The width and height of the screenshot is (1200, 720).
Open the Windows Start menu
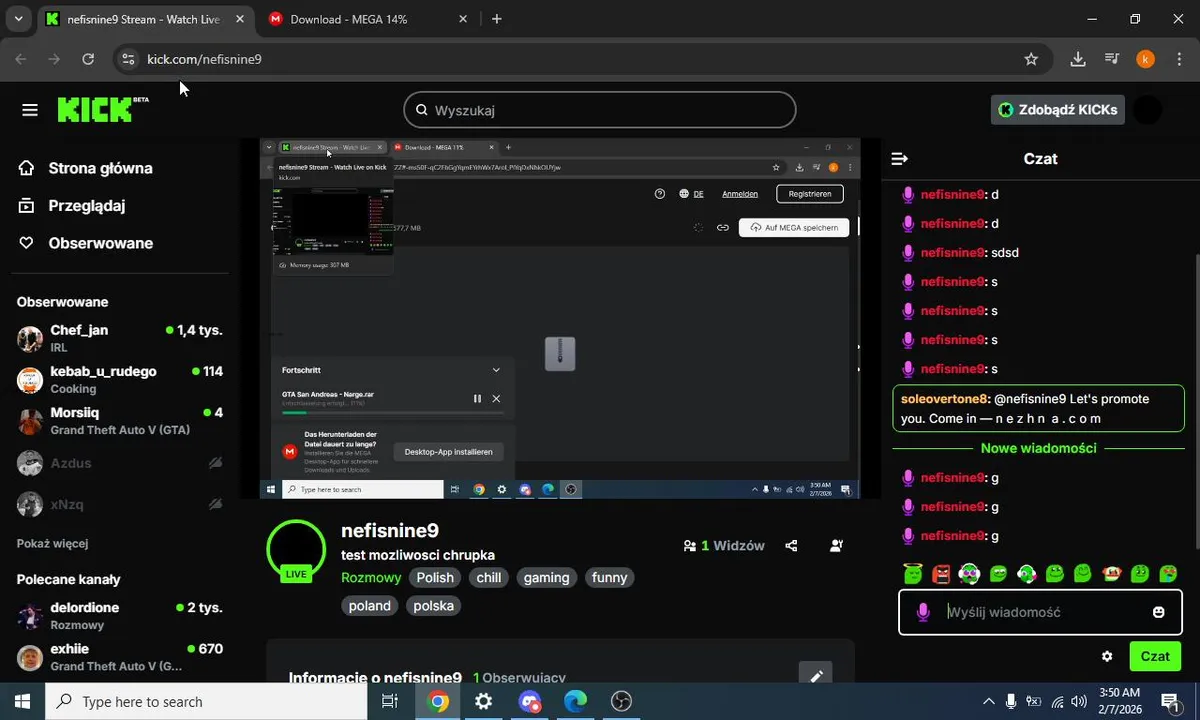tap(22, 702)
